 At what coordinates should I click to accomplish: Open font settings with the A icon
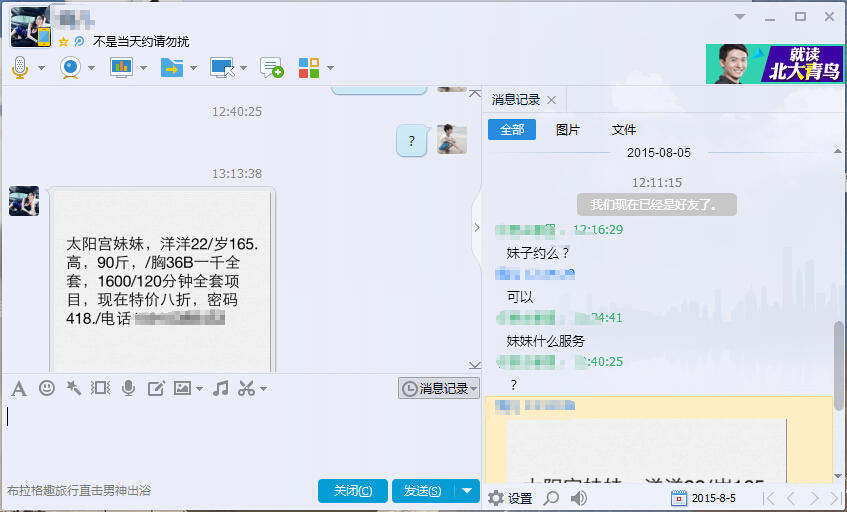click(x=19, y=388)
